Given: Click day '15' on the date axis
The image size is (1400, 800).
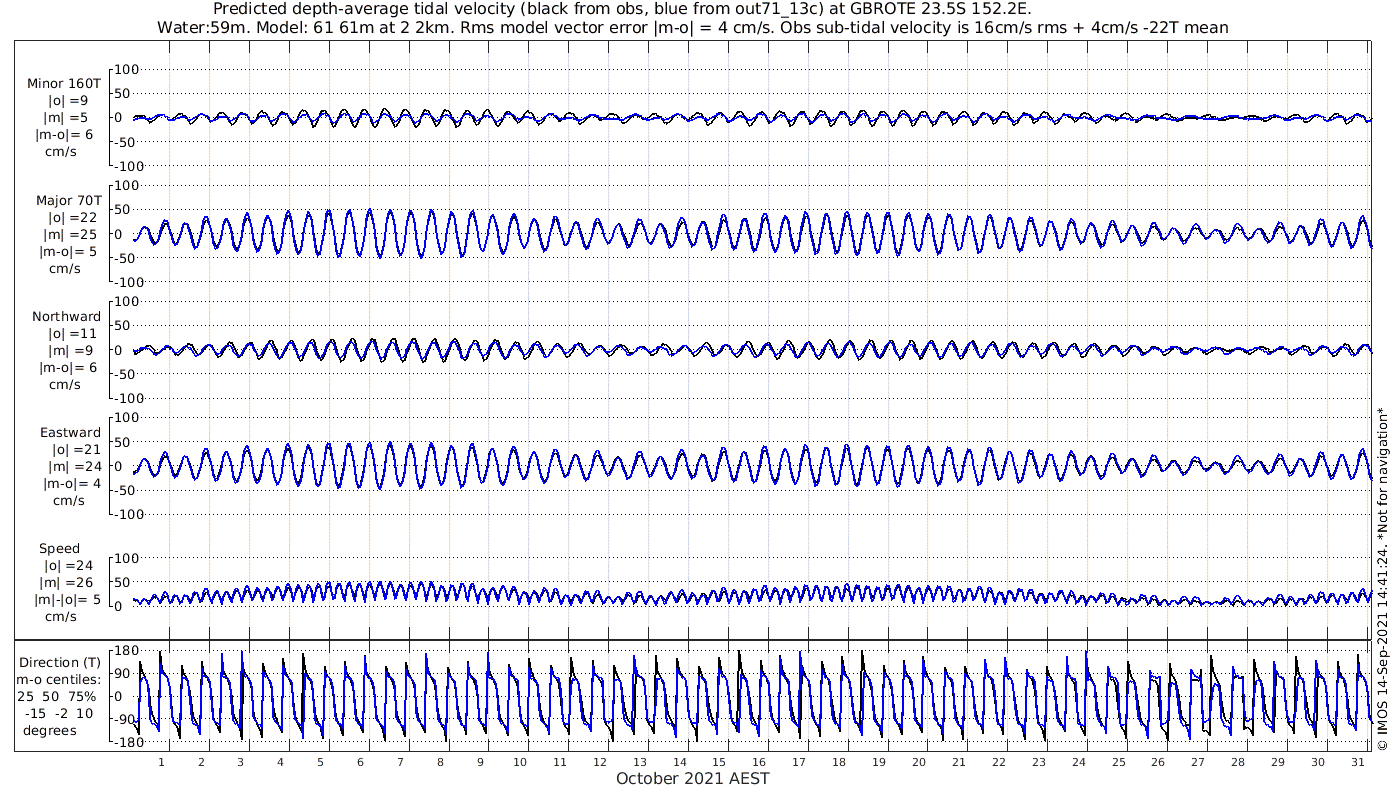Looking at the screenshot, I should point(720,762).
